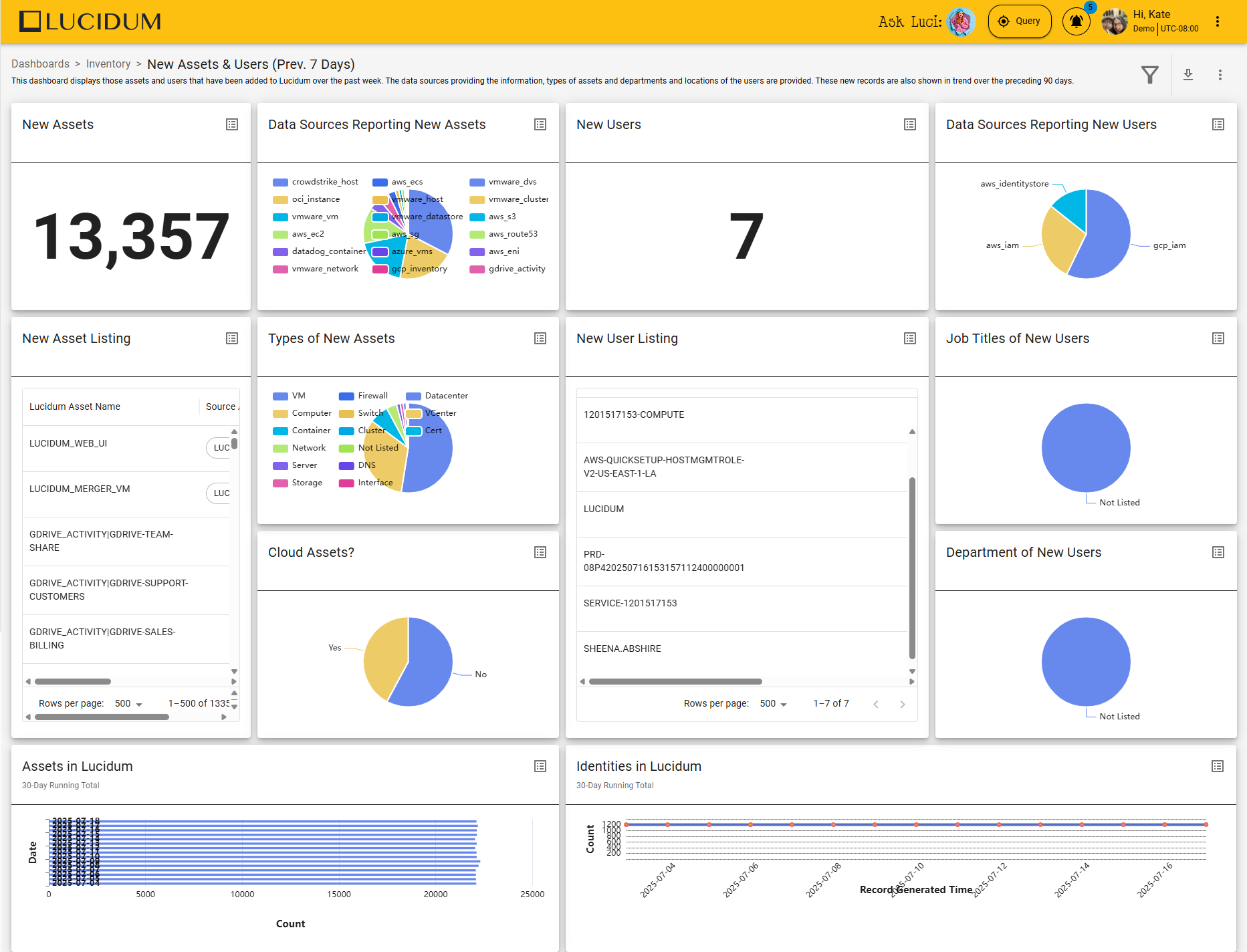
Task: Open the dashboard options three-dot menu
Action: tap(1220, 74)
